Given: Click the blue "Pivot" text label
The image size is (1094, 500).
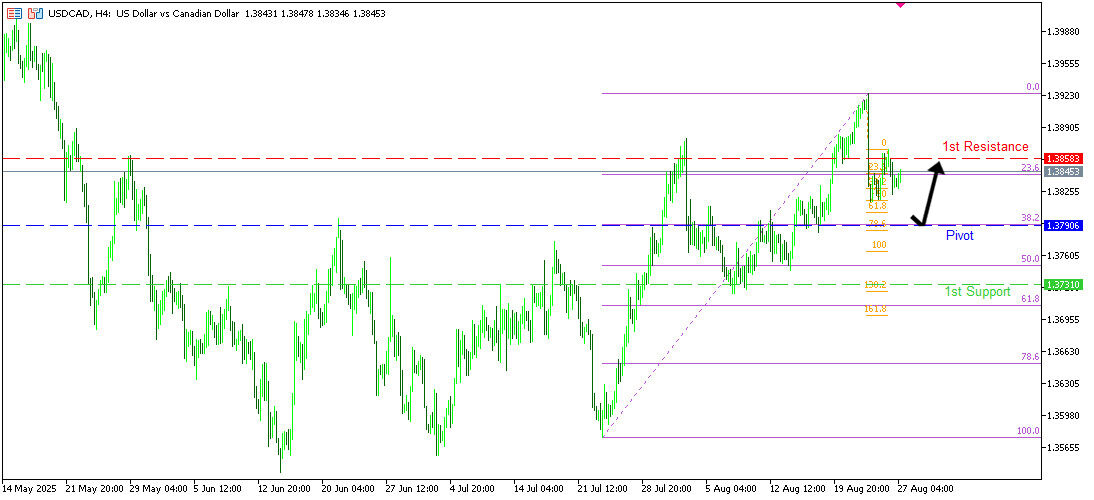Looking at the screenshot, I should click(x=959, y=236).
